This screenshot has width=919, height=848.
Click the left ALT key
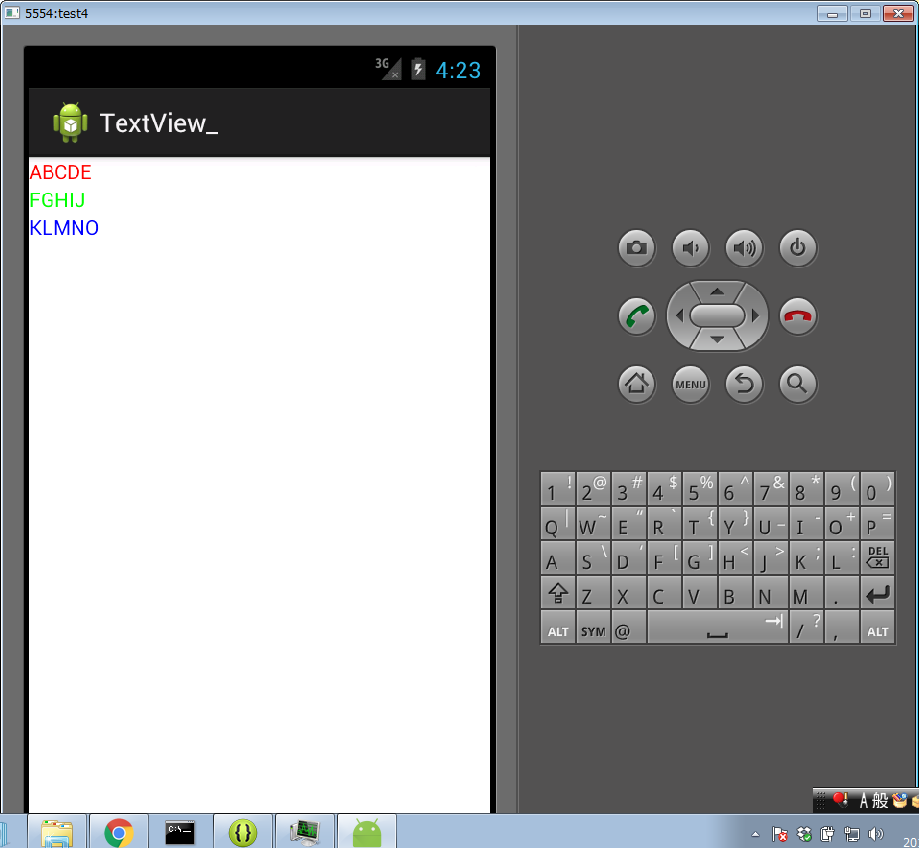pyautogui.click(x=558, y=627)
